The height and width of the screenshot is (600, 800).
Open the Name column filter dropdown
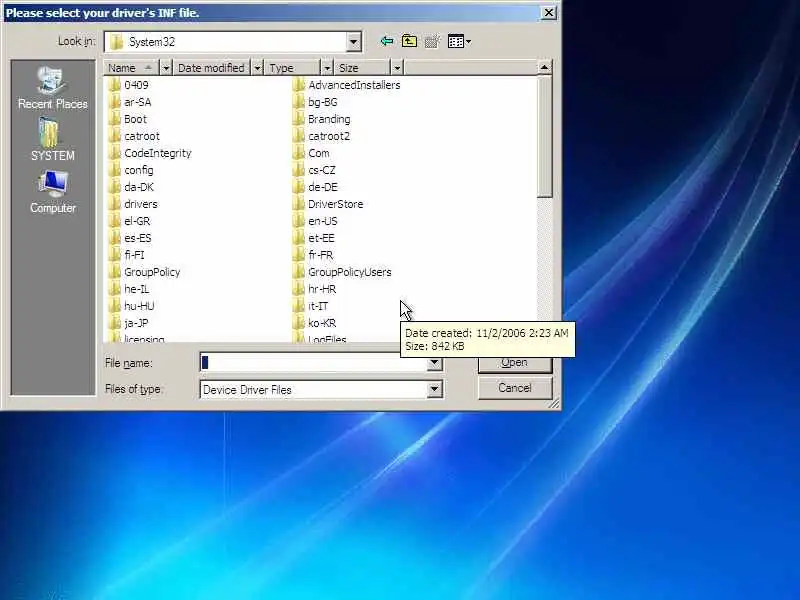[166, 68]
